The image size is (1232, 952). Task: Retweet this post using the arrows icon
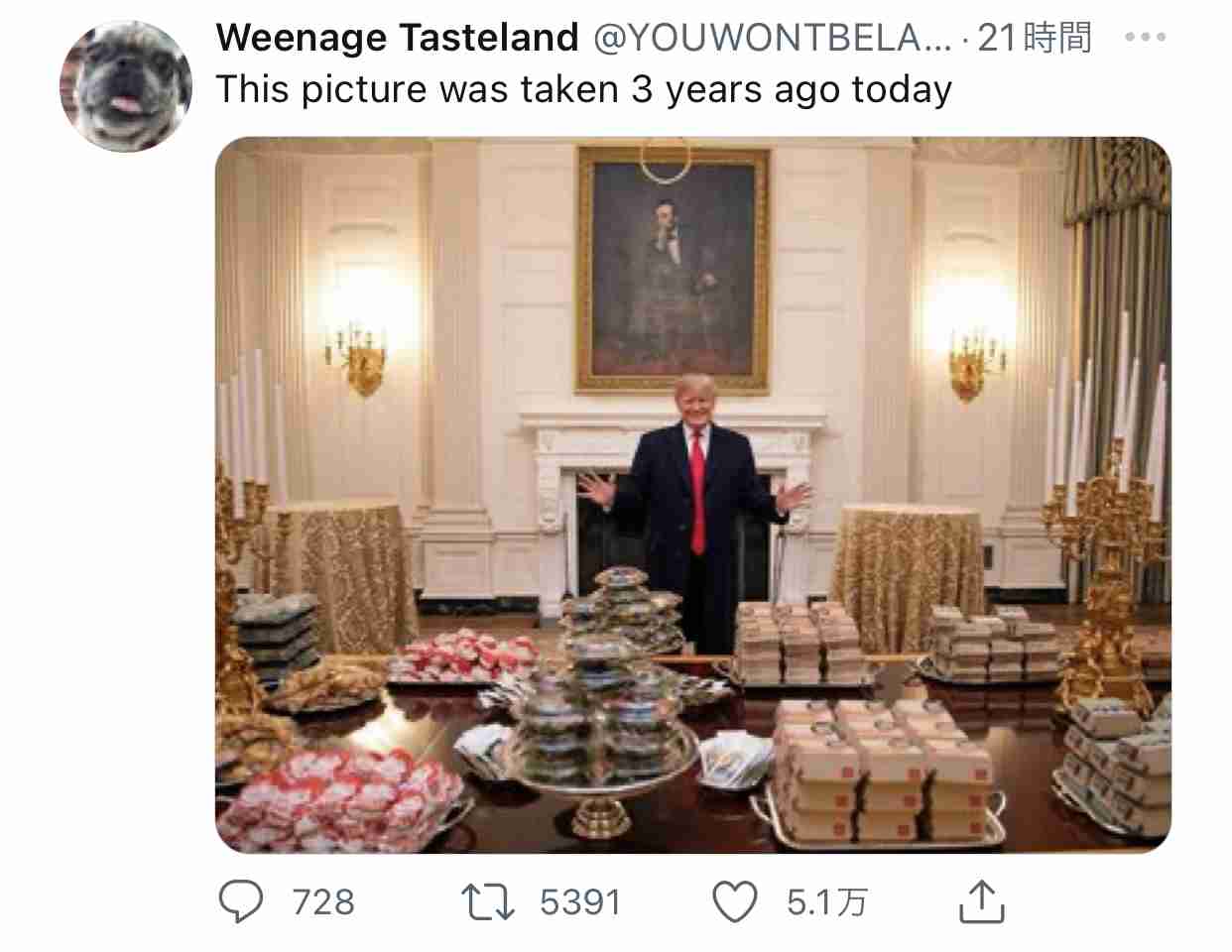488,901
